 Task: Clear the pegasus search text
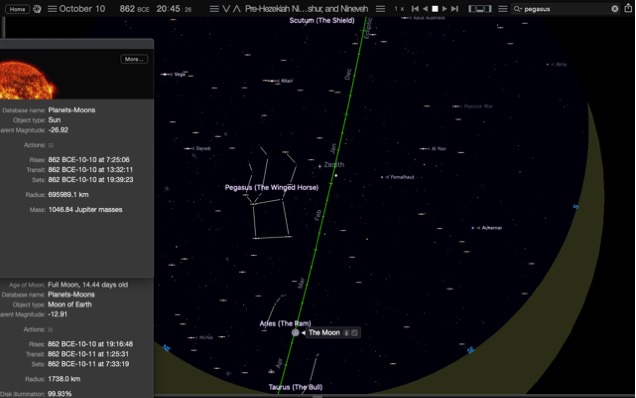point(615,9)
